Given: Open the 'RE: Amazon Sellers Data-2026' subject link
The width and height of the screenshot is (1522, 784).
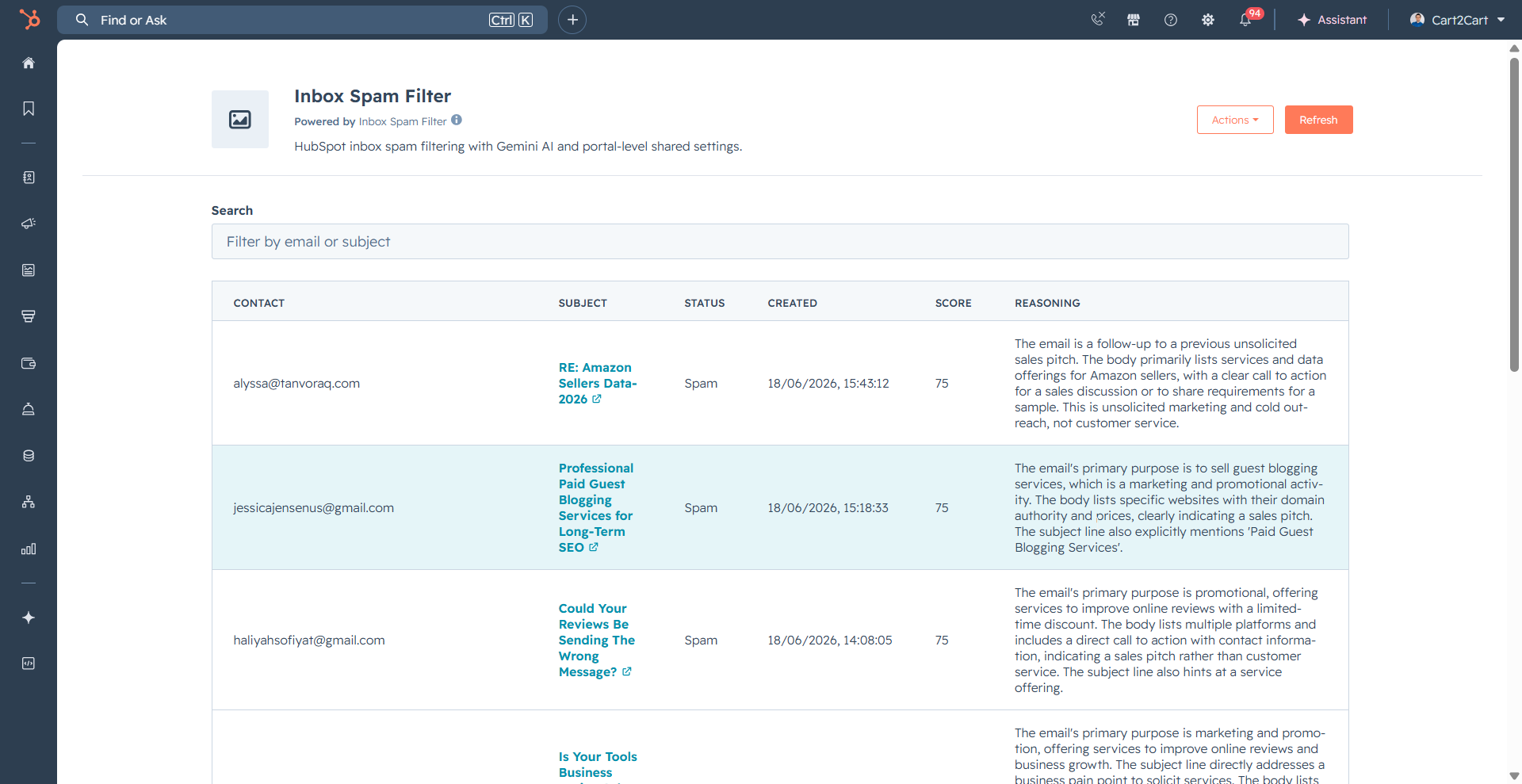Looking at the screenshot, I should click(x=598, y=384).
